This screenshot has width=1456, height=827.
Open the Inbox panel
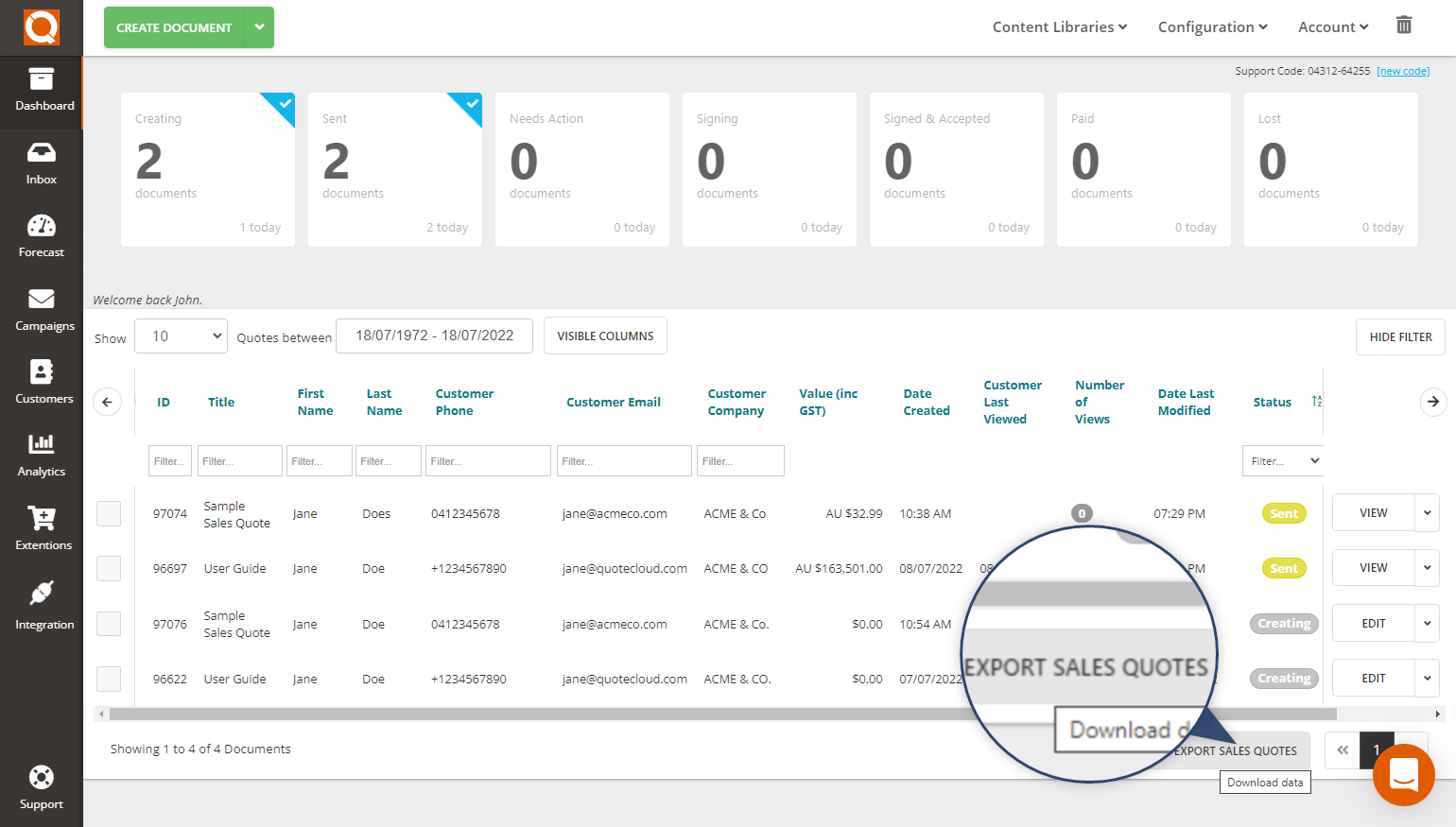coord(41,161)
